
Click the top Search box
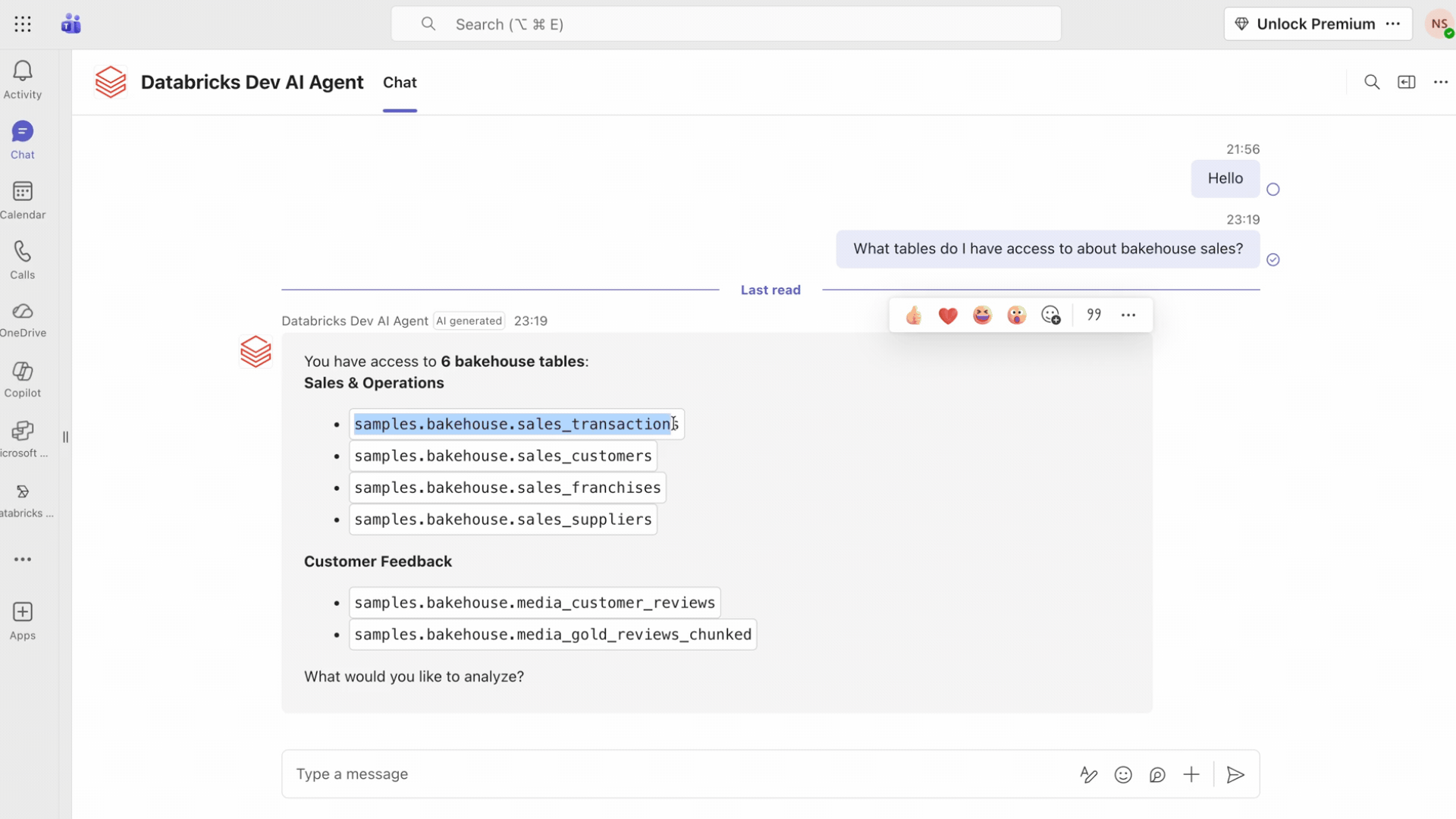(x=726, y=24)
